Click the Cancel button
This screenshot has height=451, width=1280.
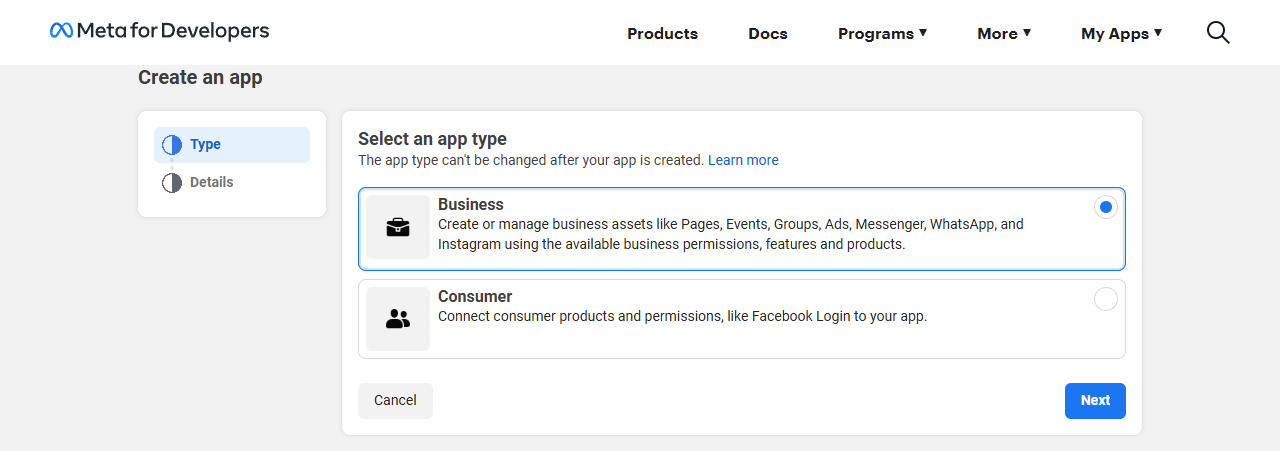tap(395, 401)
